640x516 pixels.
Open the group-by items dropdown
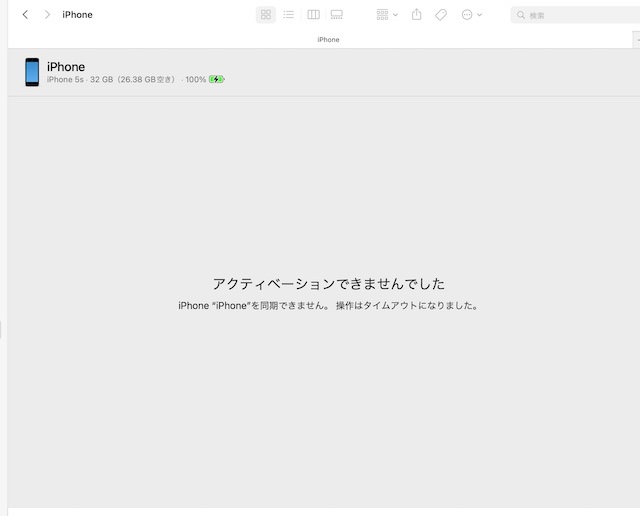coord(386,15)
